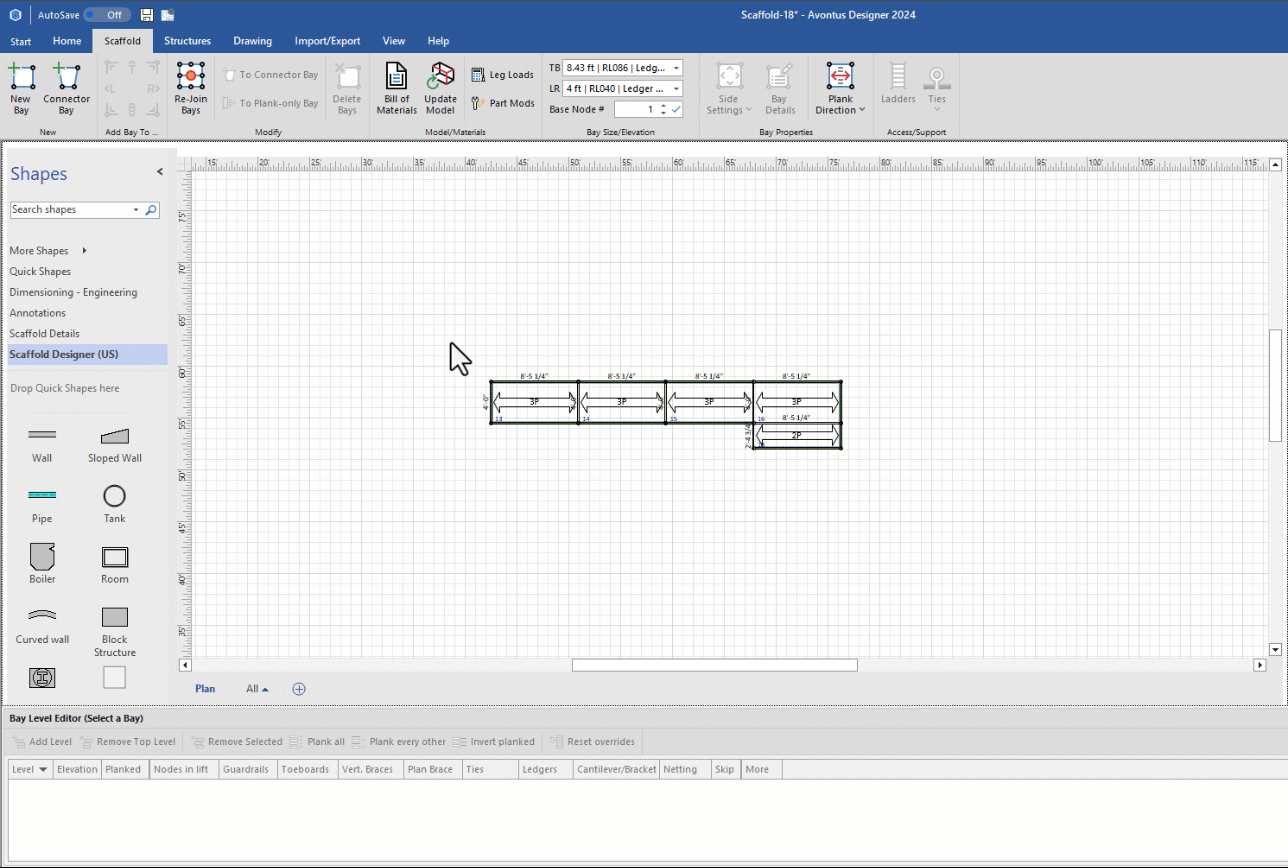
Task: Collapse the Shapes panel
Action: (159, 172)
